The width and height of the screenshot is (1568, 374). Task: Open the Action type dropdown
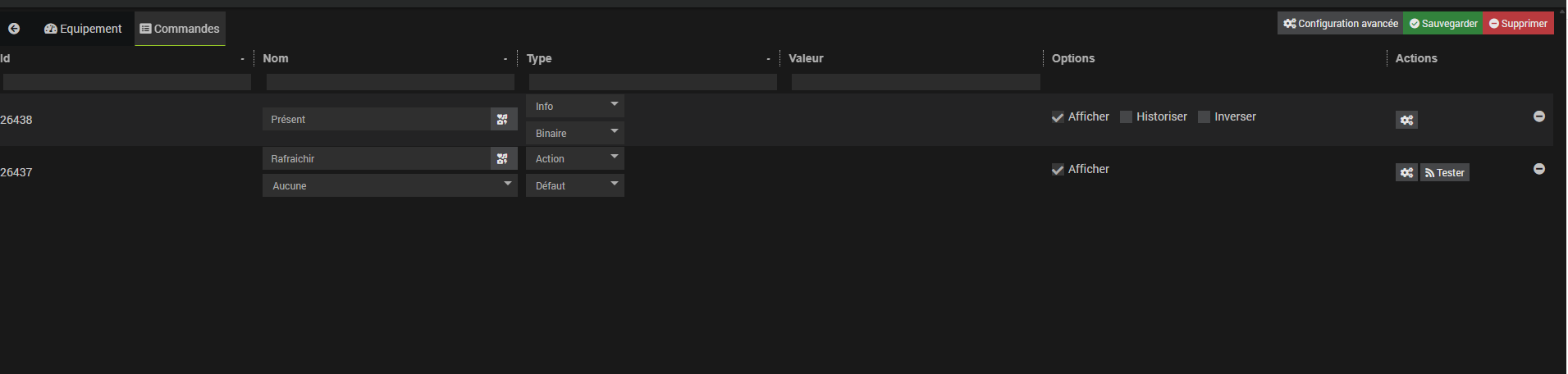575,158
